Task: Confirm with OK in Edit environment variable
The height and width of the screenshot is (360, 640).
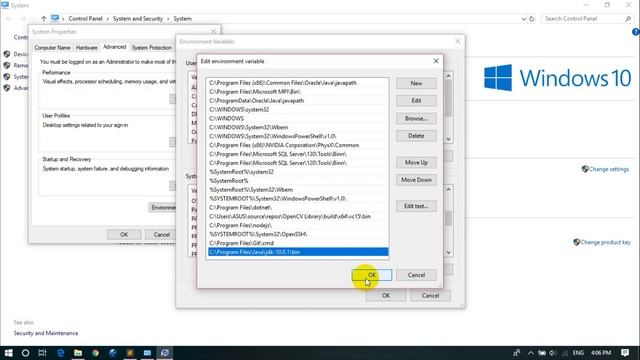Action: [372, 275]
